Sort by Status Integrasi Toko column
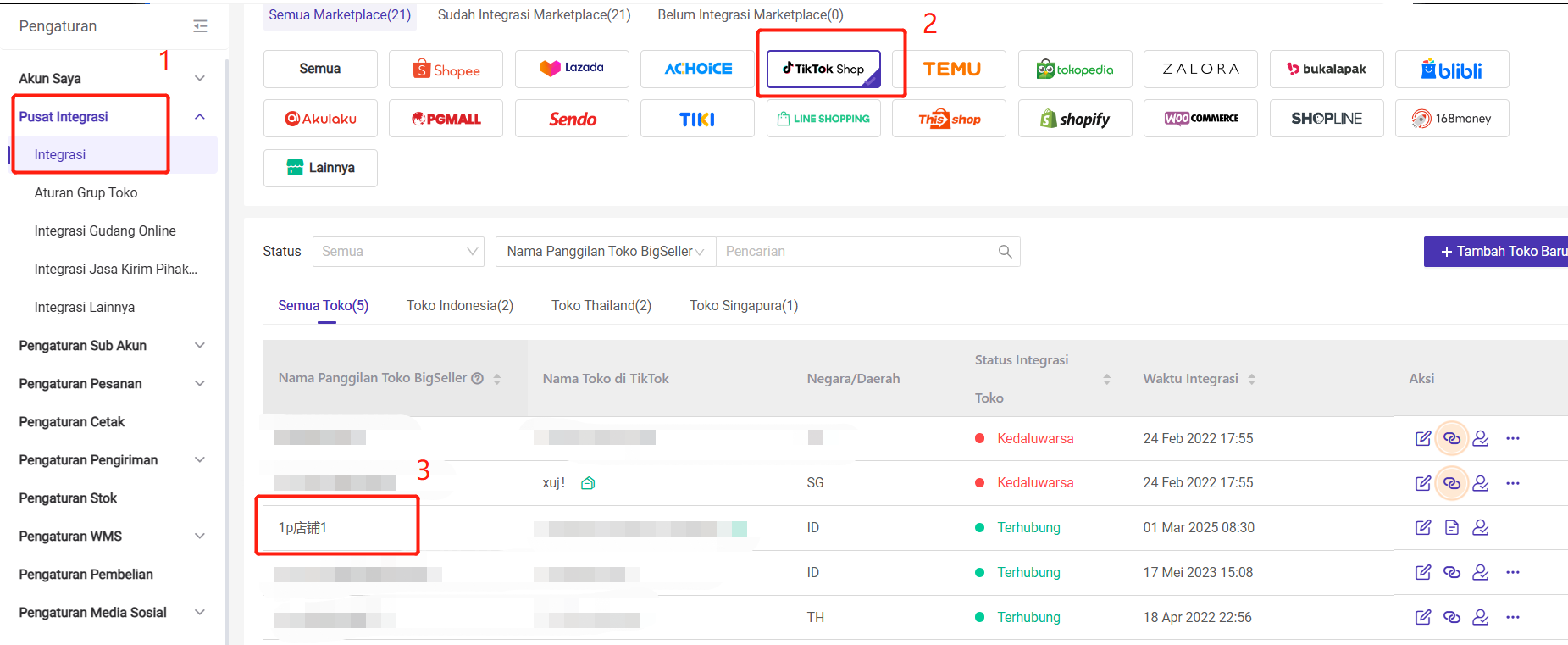Viewport: 1568px width, 645px height. tap(1106, 379)
